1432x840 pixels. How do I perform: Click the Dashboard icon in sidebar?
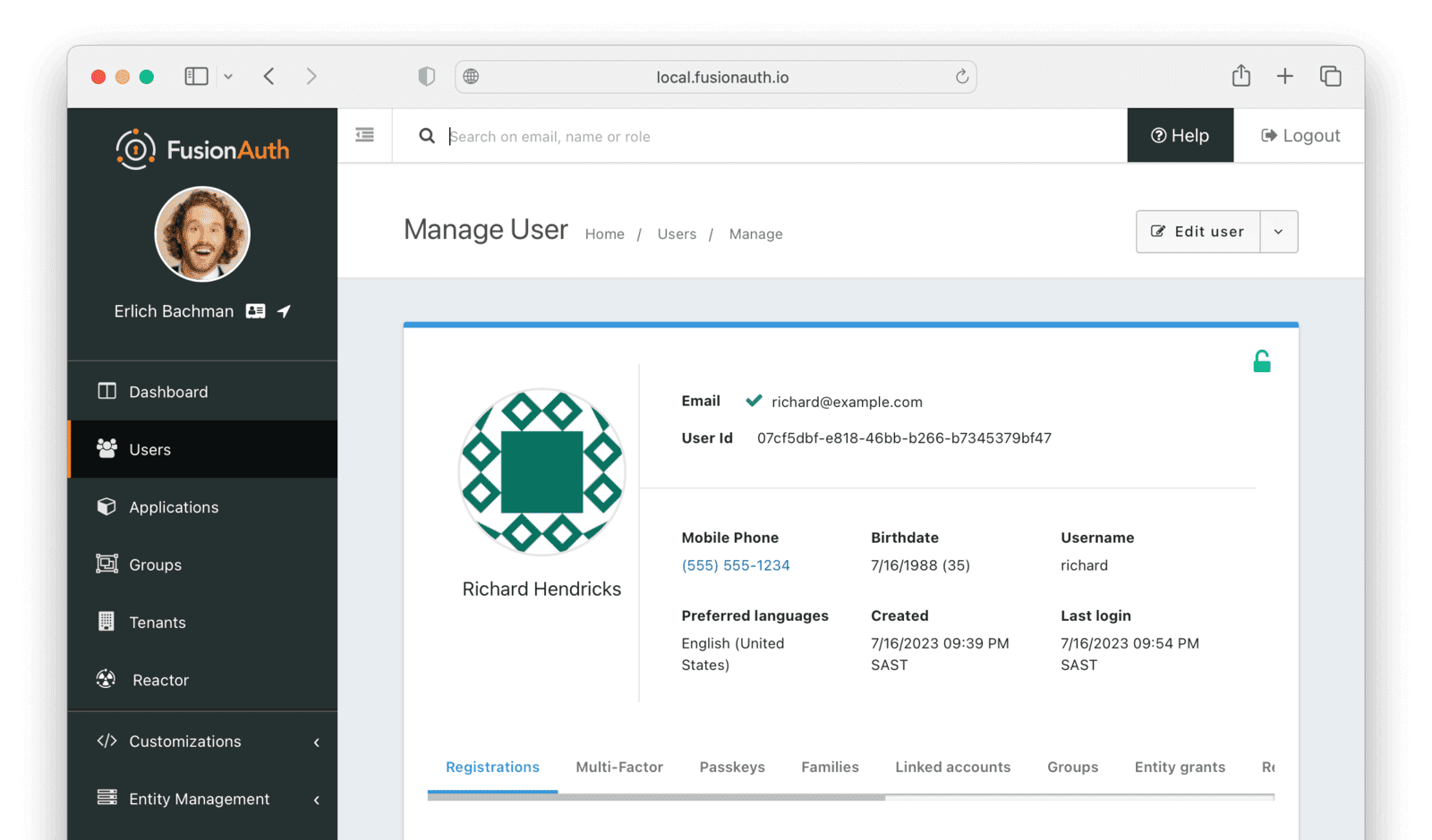(107, 391)
